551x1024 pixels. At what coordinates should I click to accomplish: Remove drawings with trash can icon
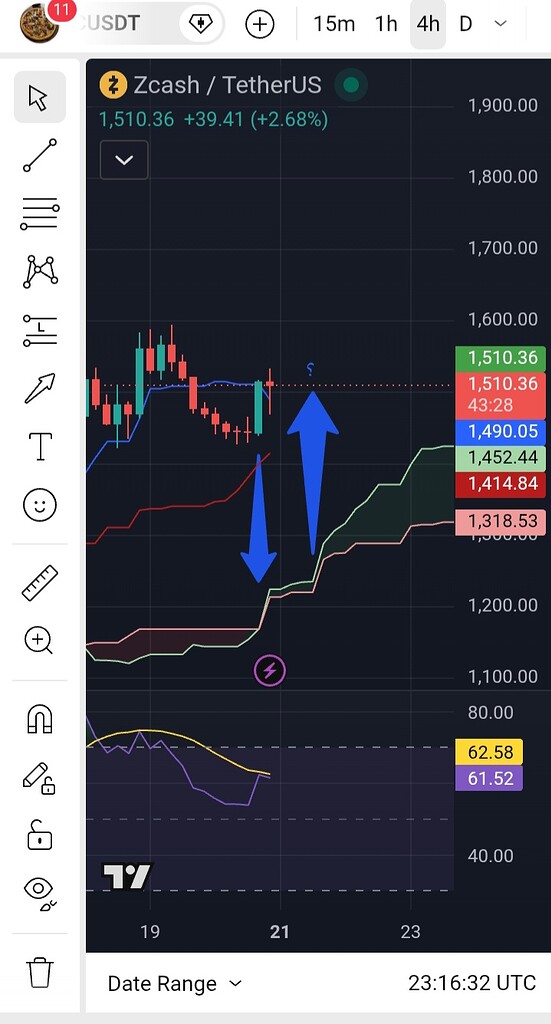click(x=40, y=972)
